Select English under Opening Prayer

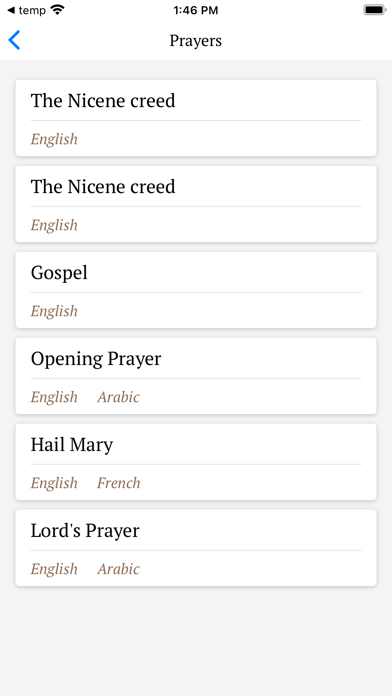coord(54,397)
